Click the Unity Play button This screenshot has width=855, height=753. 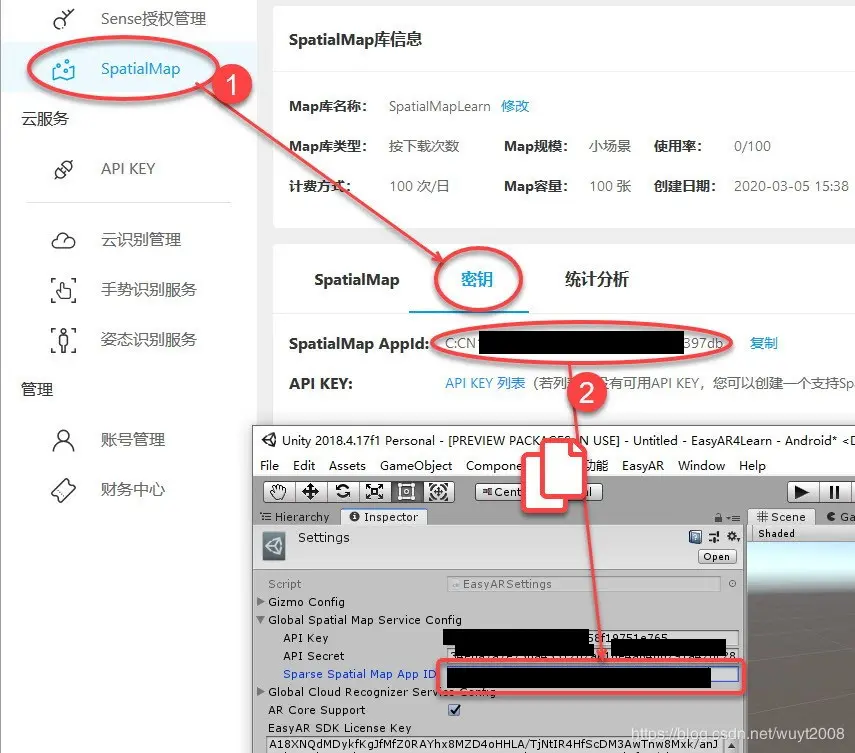coord(802,492)
